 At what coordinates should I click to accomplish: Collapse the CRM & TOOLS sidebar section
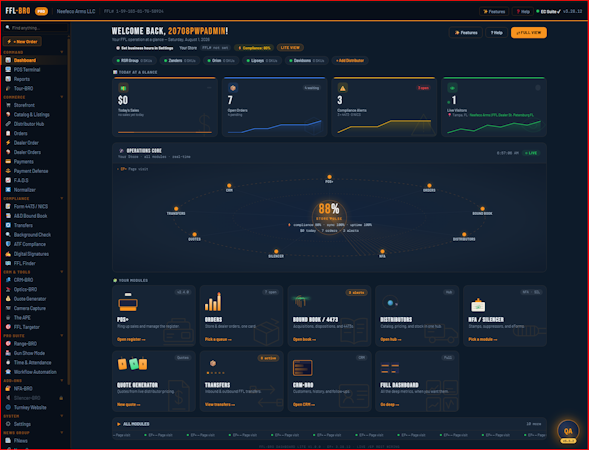coord(62,272)
